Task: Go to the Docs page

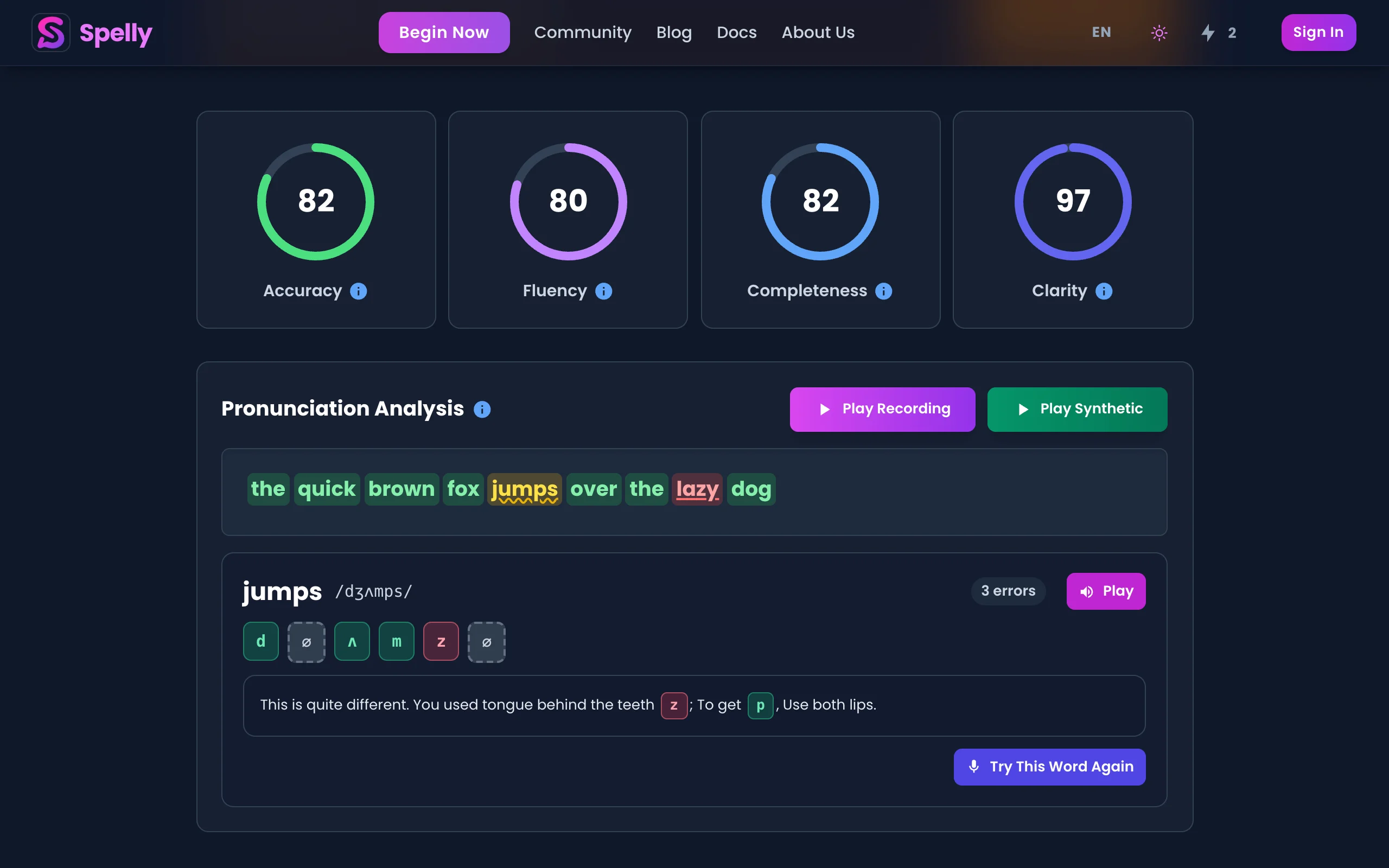Action: pos(736,33)
